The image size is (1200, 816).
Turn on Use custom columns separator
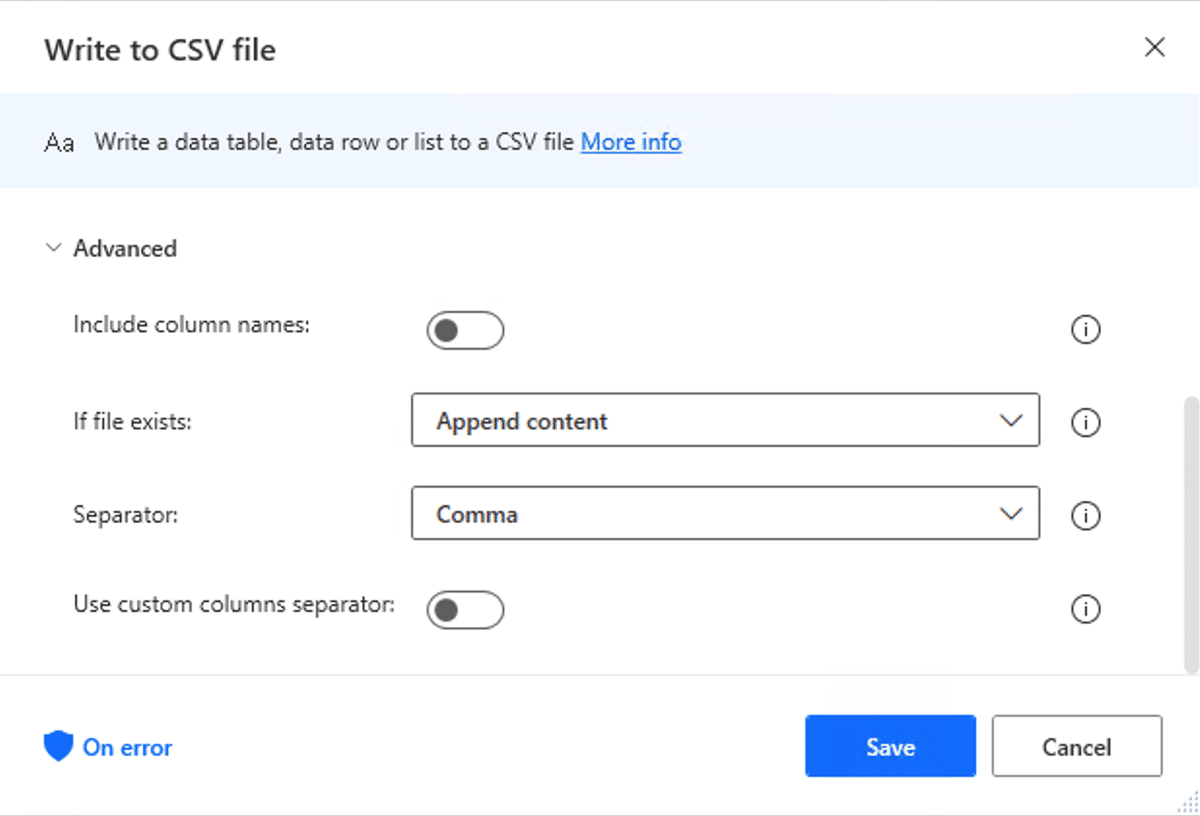point(465,609)
